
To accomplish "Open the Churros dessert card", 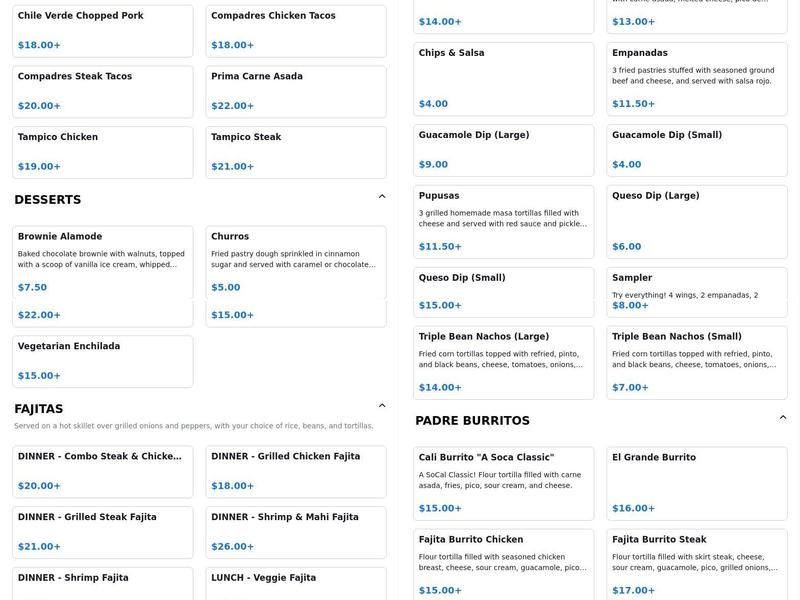I will pyautogui.click(x=296, y=262).
